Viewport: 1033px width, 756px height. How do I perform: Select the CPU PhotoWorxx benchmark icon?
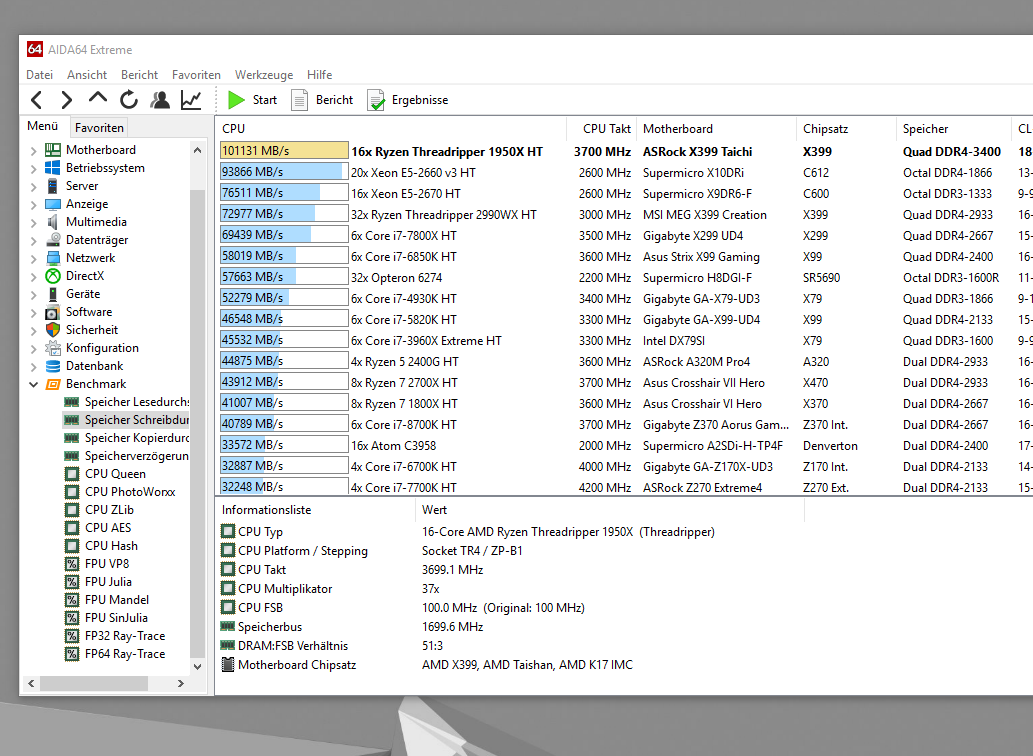click(72, 492)
